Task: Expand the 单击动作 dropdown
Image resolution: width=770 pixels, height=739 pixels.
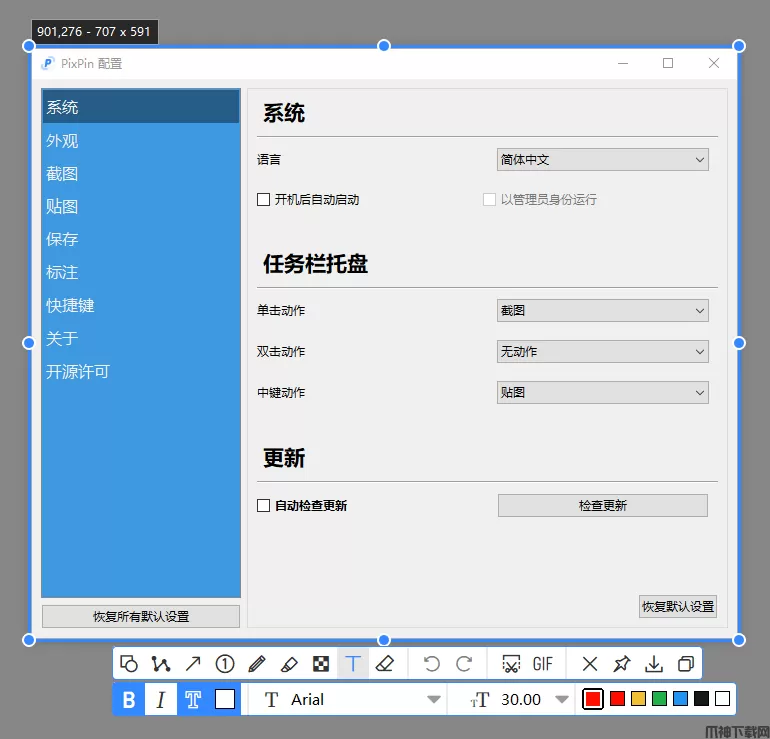Action: (602, 311)
